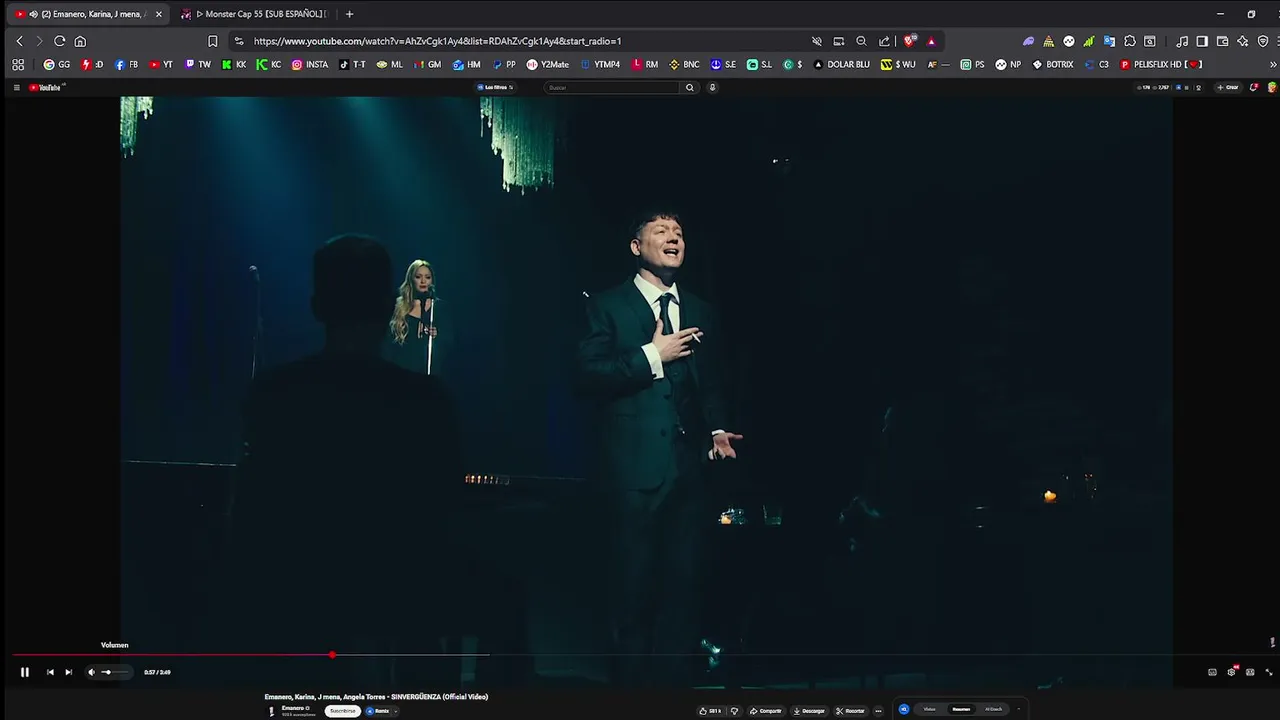Switch to Monster Cap 55 tab
This screenshot has height=720, width=1280.
pyautogui.click(x=255, y=14)
